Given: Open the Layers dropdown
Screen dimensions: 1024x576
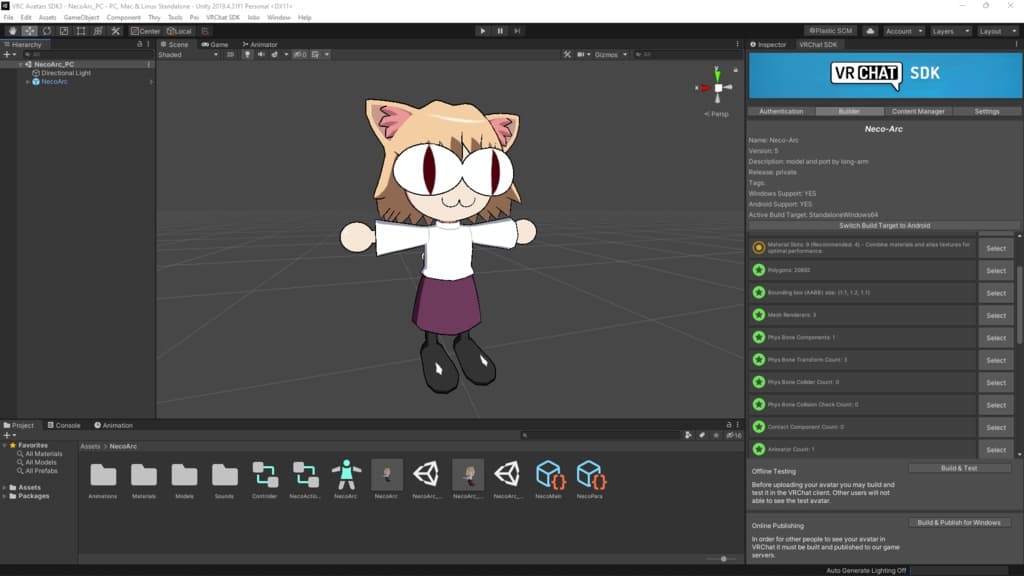Looking at the screenshot, I should coord(947,31).
